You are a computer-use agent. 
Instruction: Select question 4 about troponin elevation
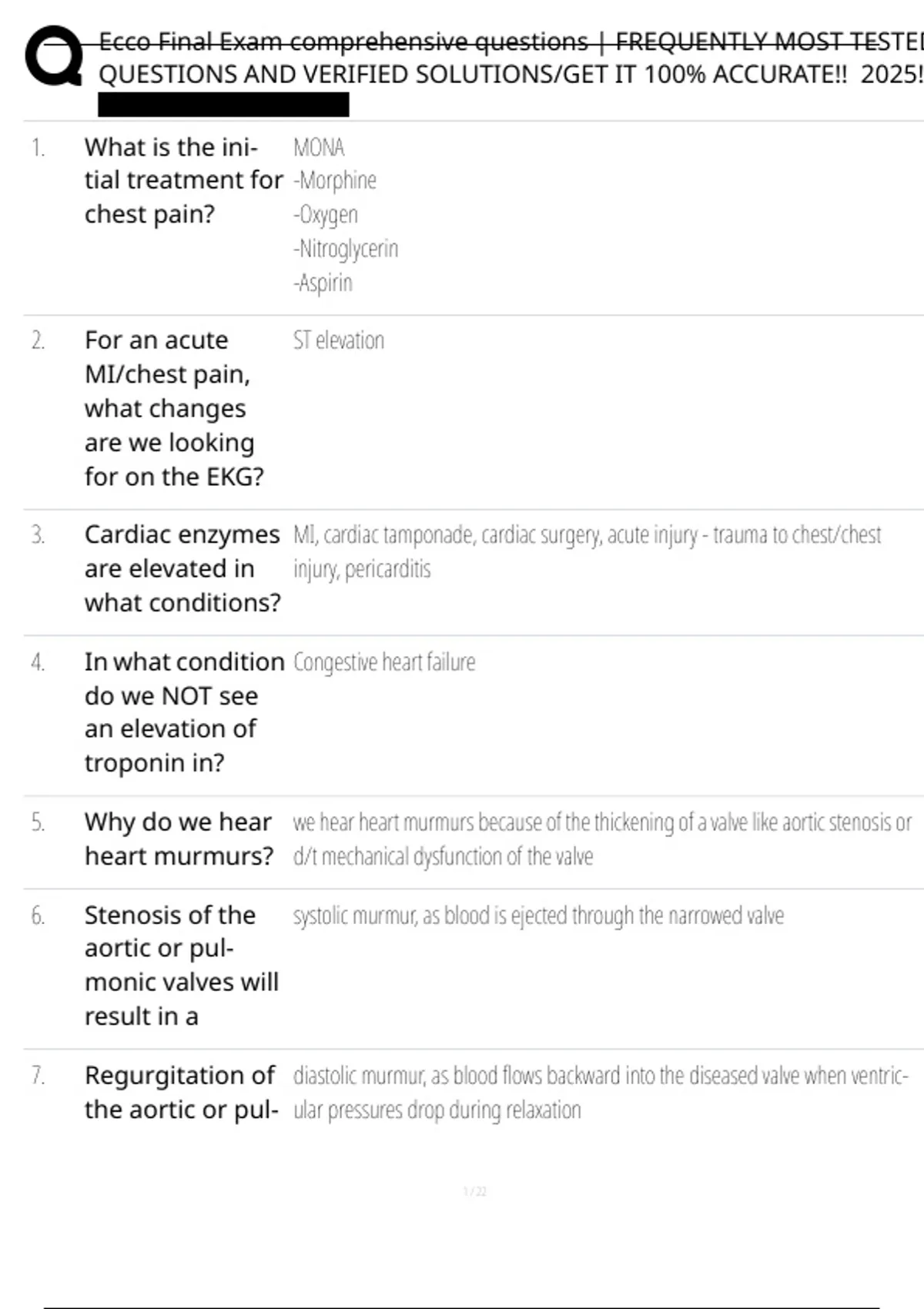pyautogui.click(x=184, y=711)
